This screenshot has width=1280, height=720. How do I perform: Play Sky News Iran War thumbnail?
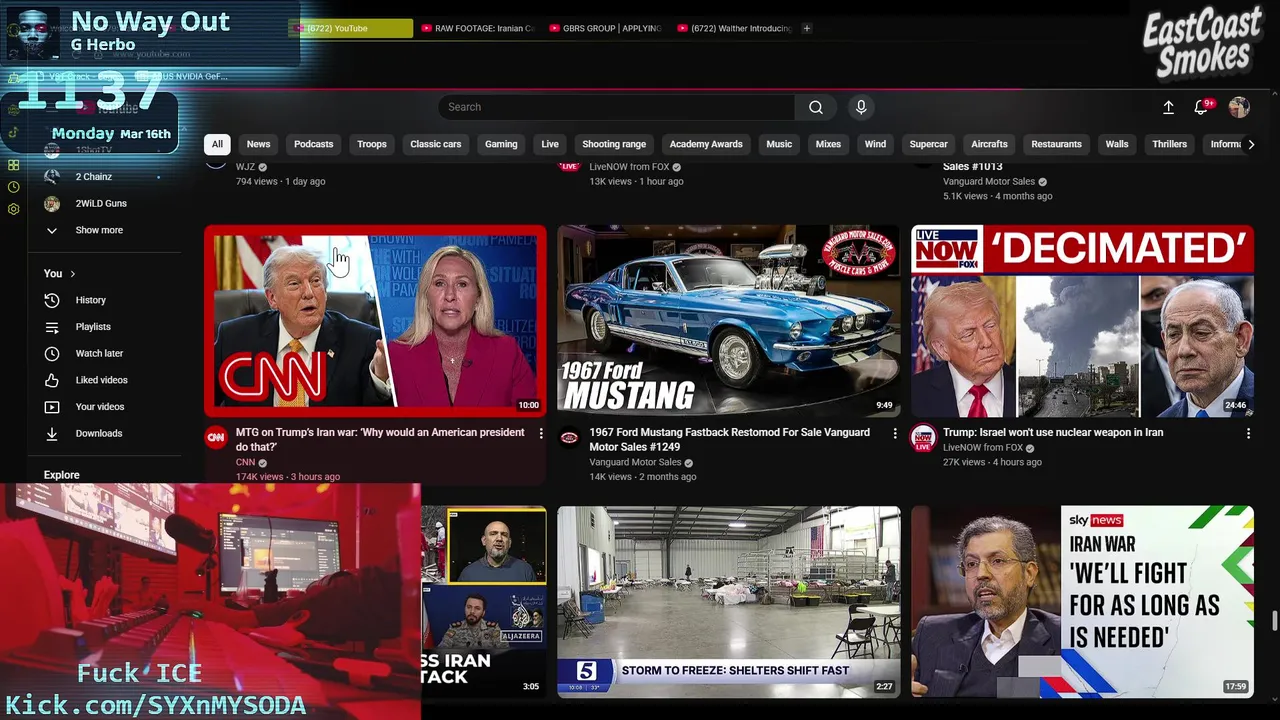(x=1082, y=602)
